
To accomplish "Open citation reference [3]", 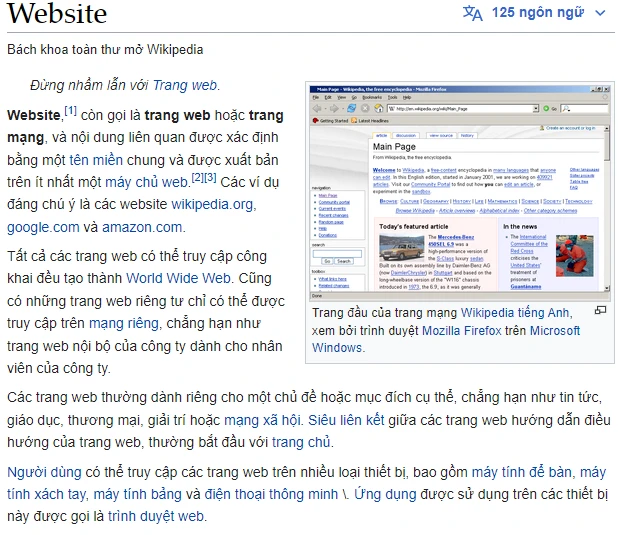I will click(x=210, y=177).
